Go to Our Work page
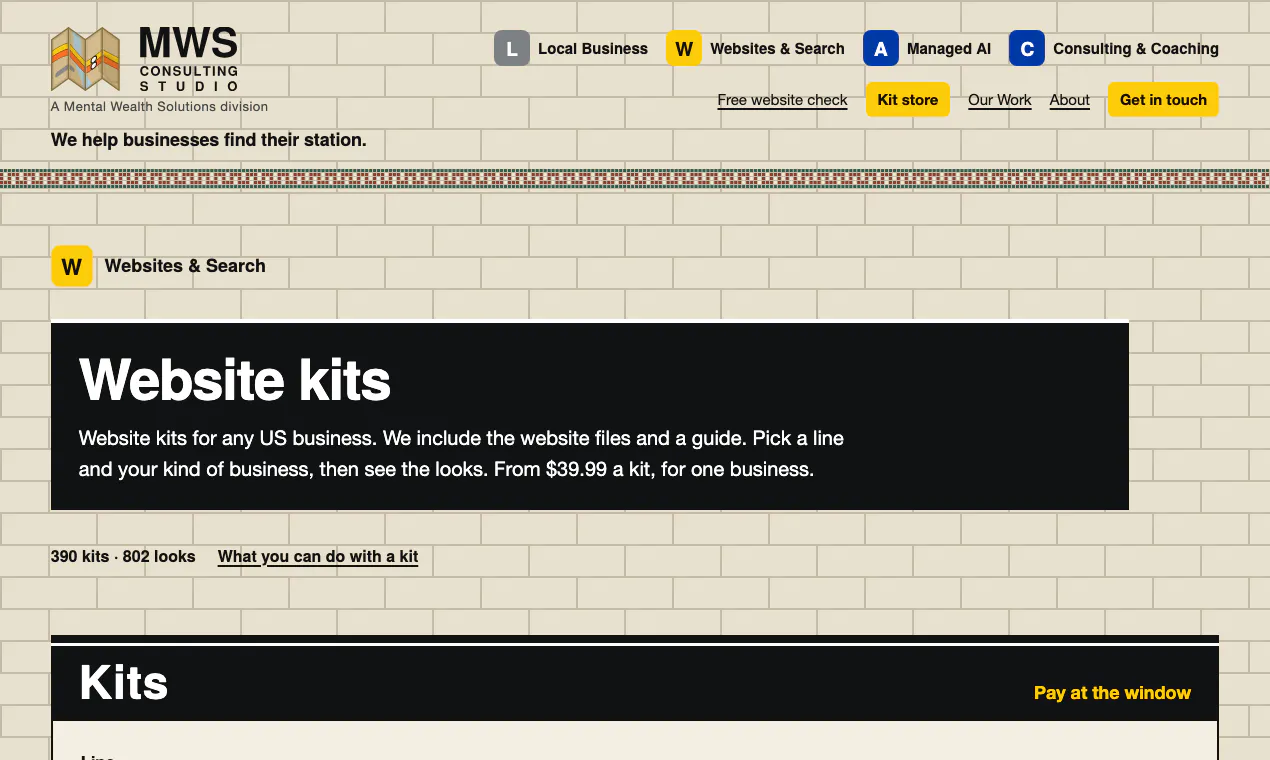1270x760 pixels. tap(1000, 100)
